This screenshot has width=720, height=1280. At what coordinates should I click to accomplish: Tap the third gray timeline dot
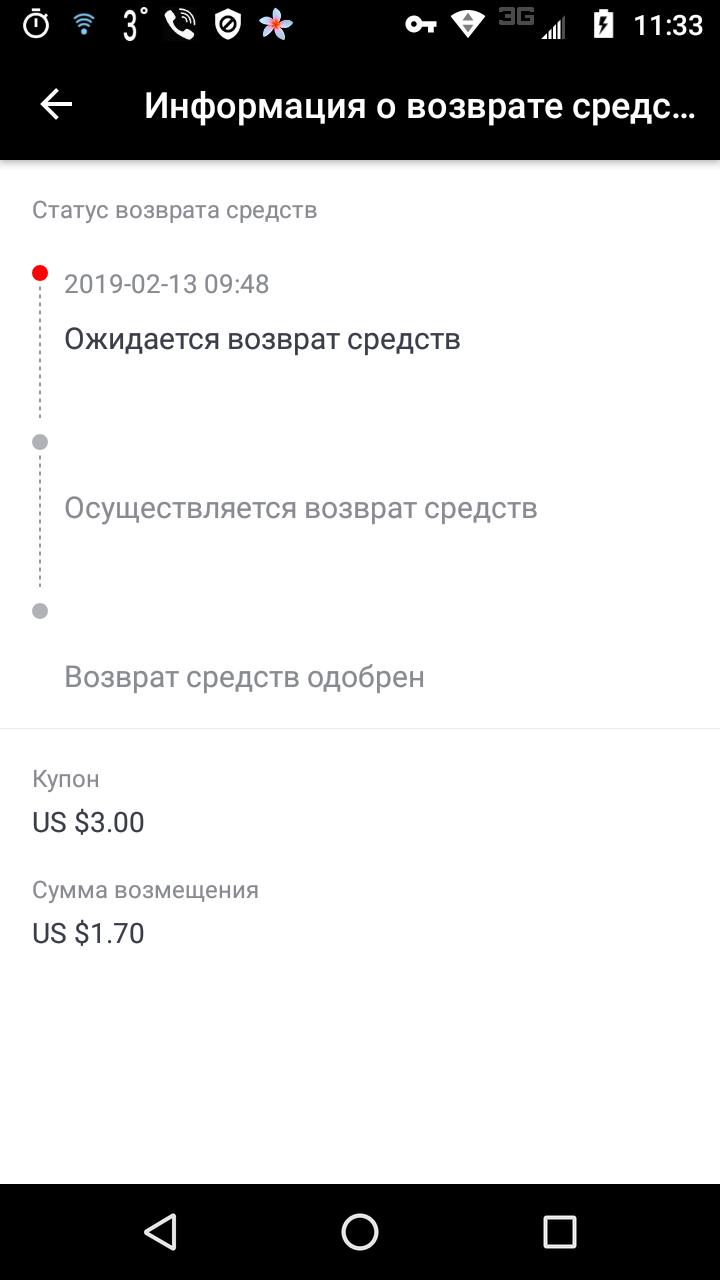tap(40, 611)
